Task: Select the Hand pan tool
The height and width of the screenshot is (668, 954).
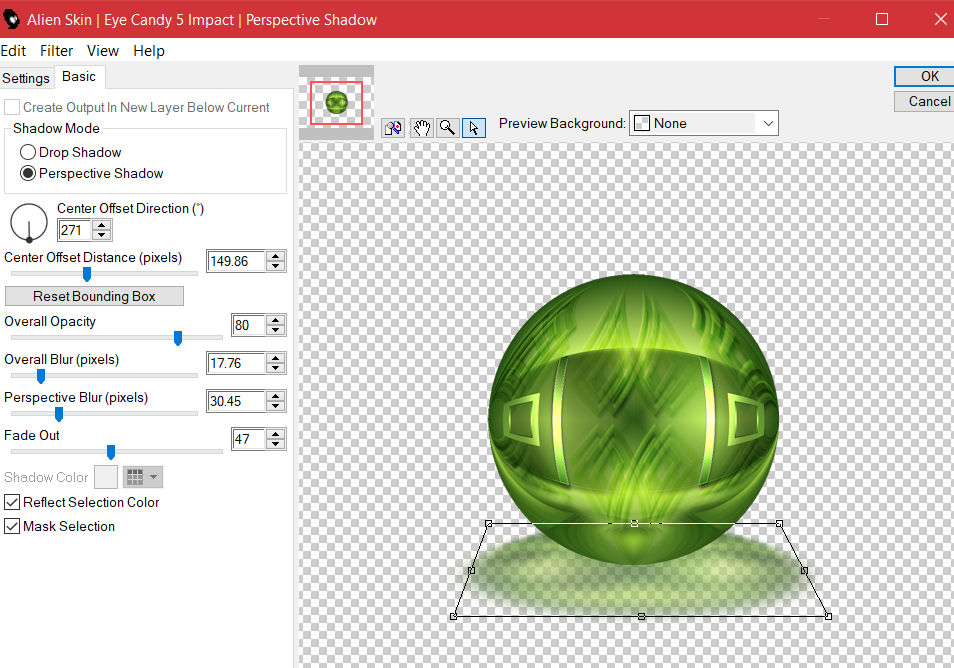Action: click(x=421, y=127)
